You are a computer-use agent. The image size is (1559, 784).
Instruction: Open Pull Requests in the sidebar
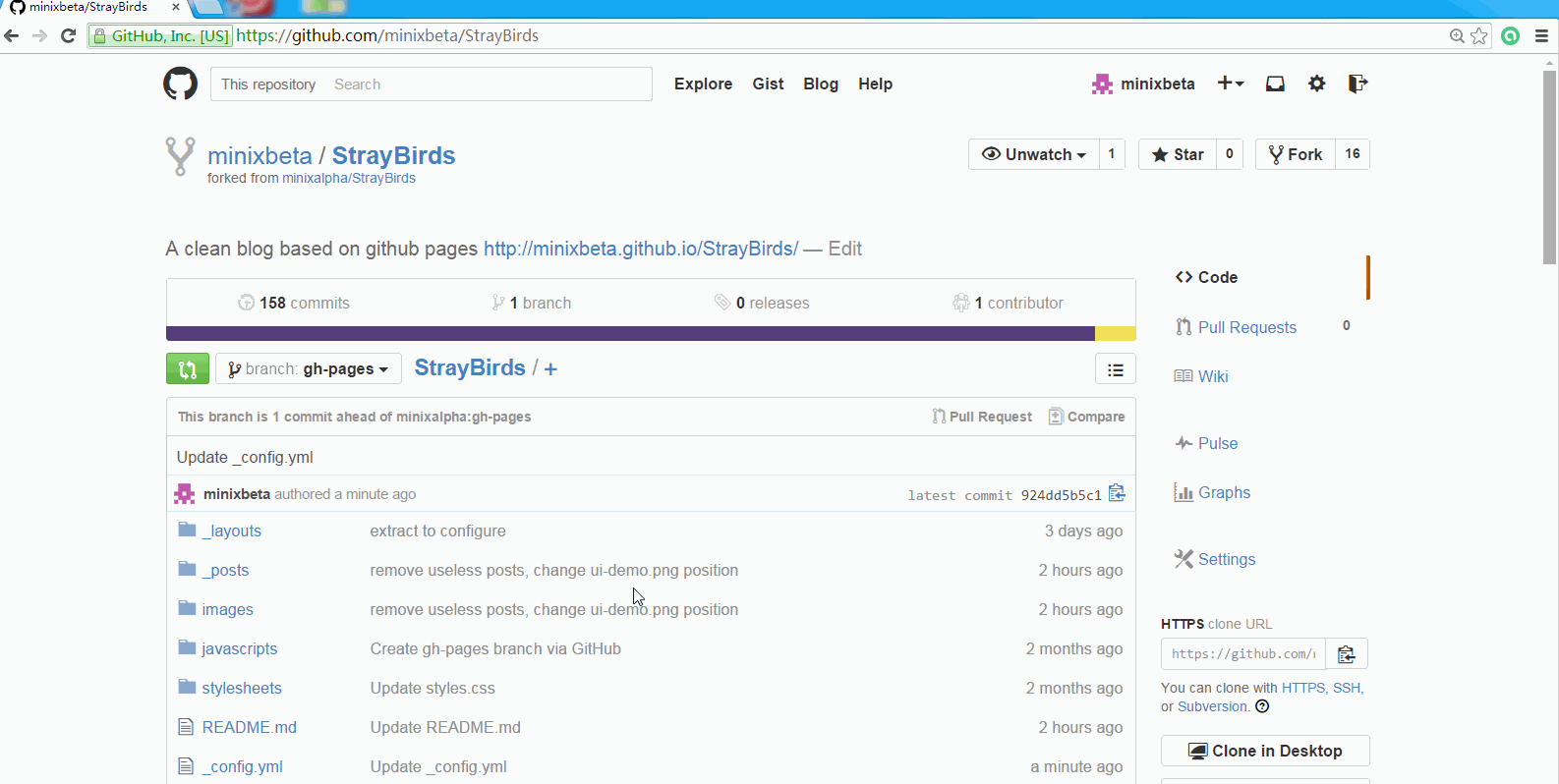[1246, 327]
